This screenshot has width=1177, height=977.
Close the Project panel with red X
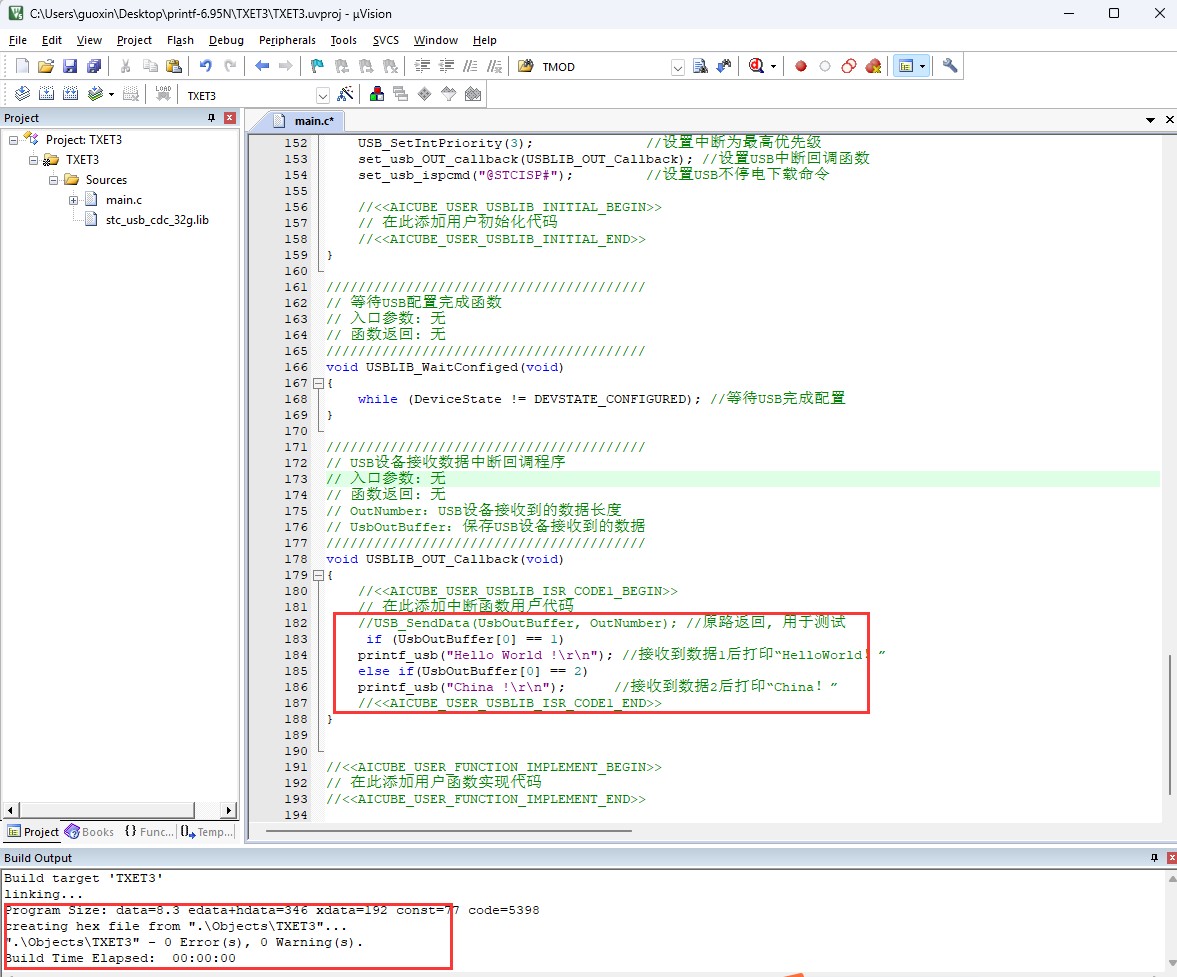pos(230,118)
